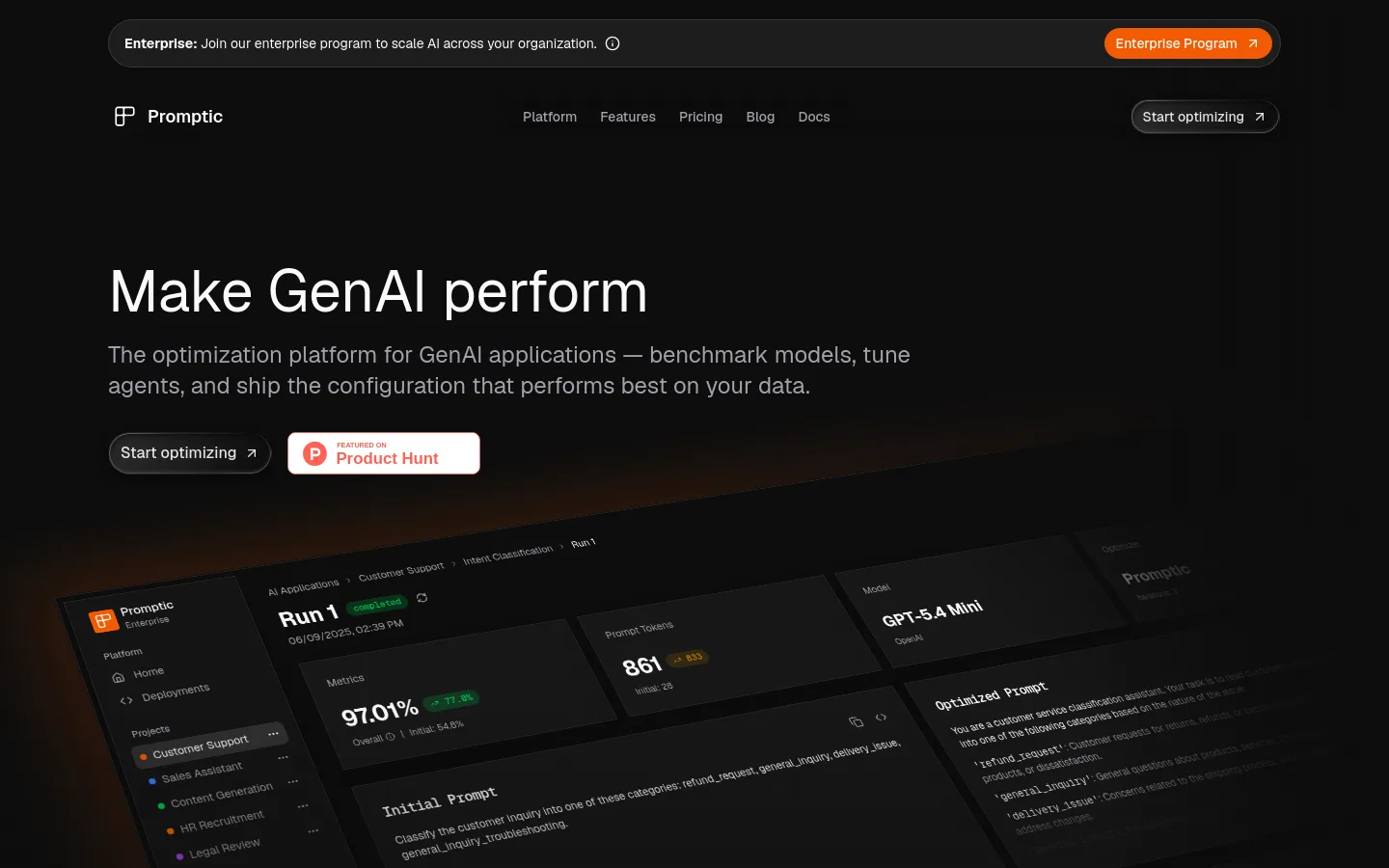The image size is (1389, 868).
Task: Select Home in dashboard sidebar
Action: pyautogui.click(x=149, y=672)
